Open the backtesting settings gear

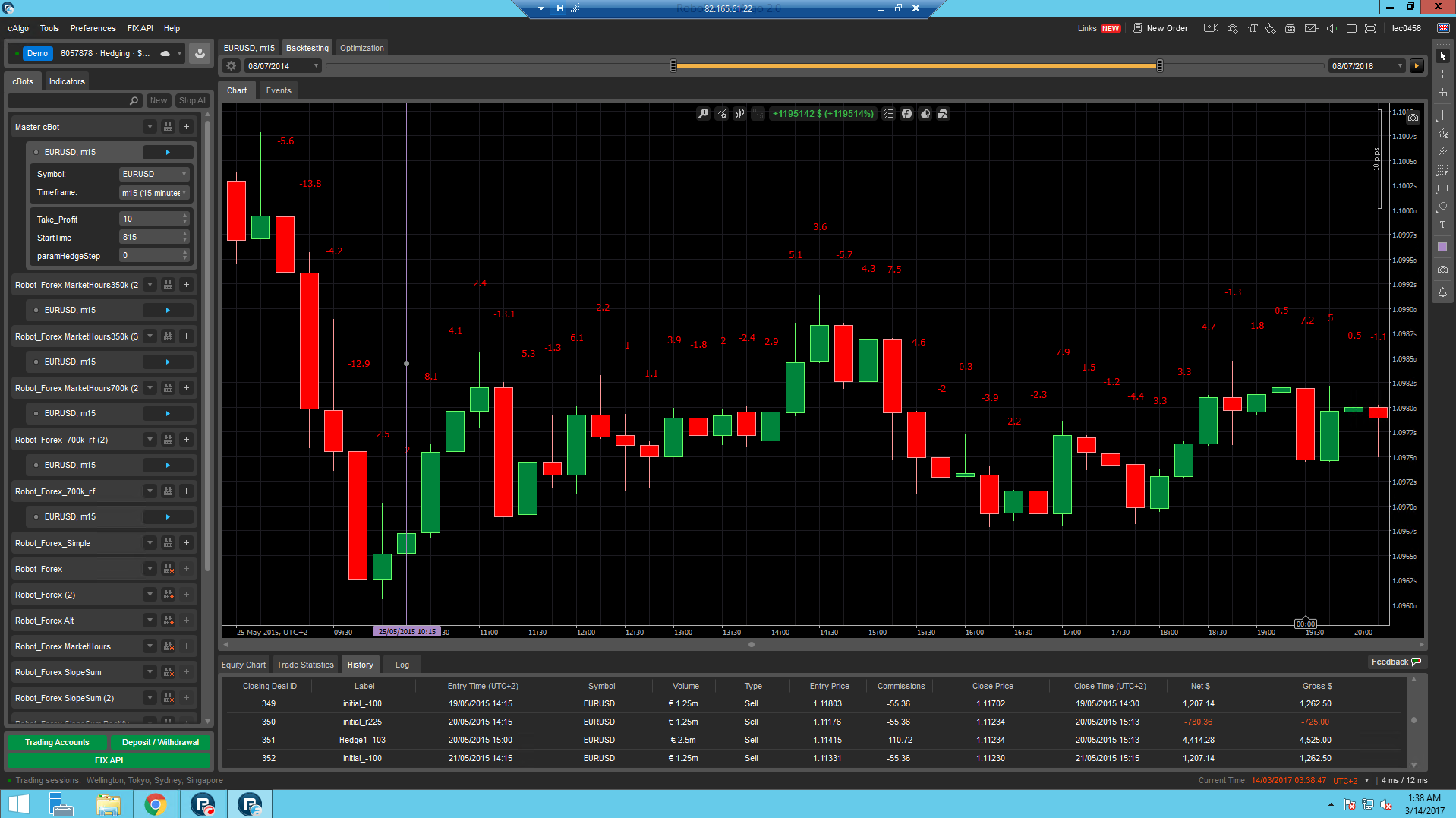pyautogui.click(x=232, y=66)
